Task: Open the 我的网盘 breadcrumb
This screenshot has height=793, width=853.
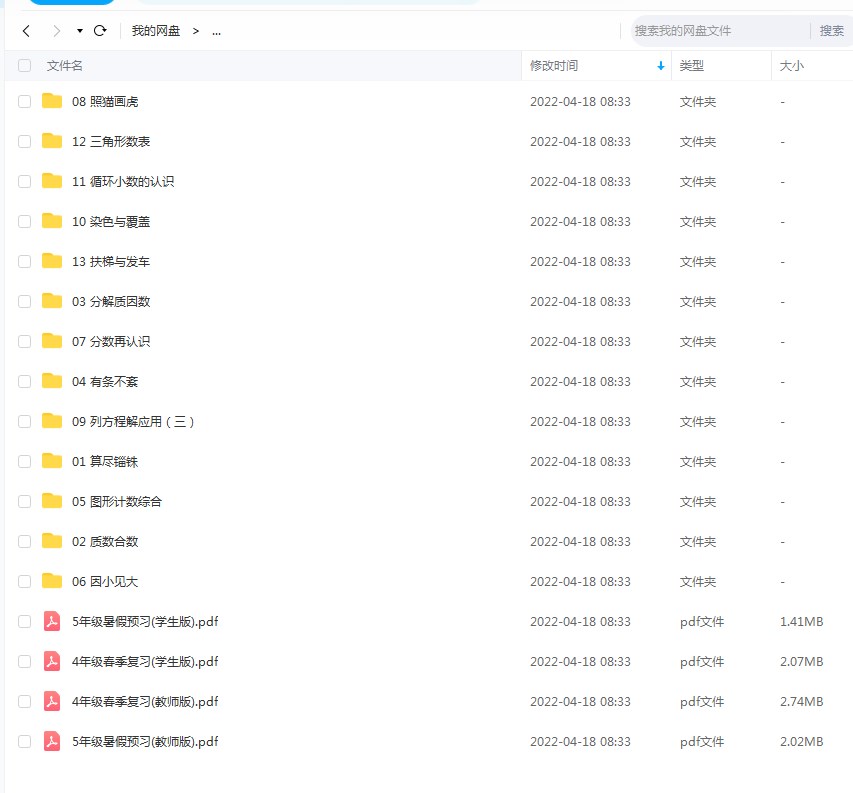Action: coord(156,31)
